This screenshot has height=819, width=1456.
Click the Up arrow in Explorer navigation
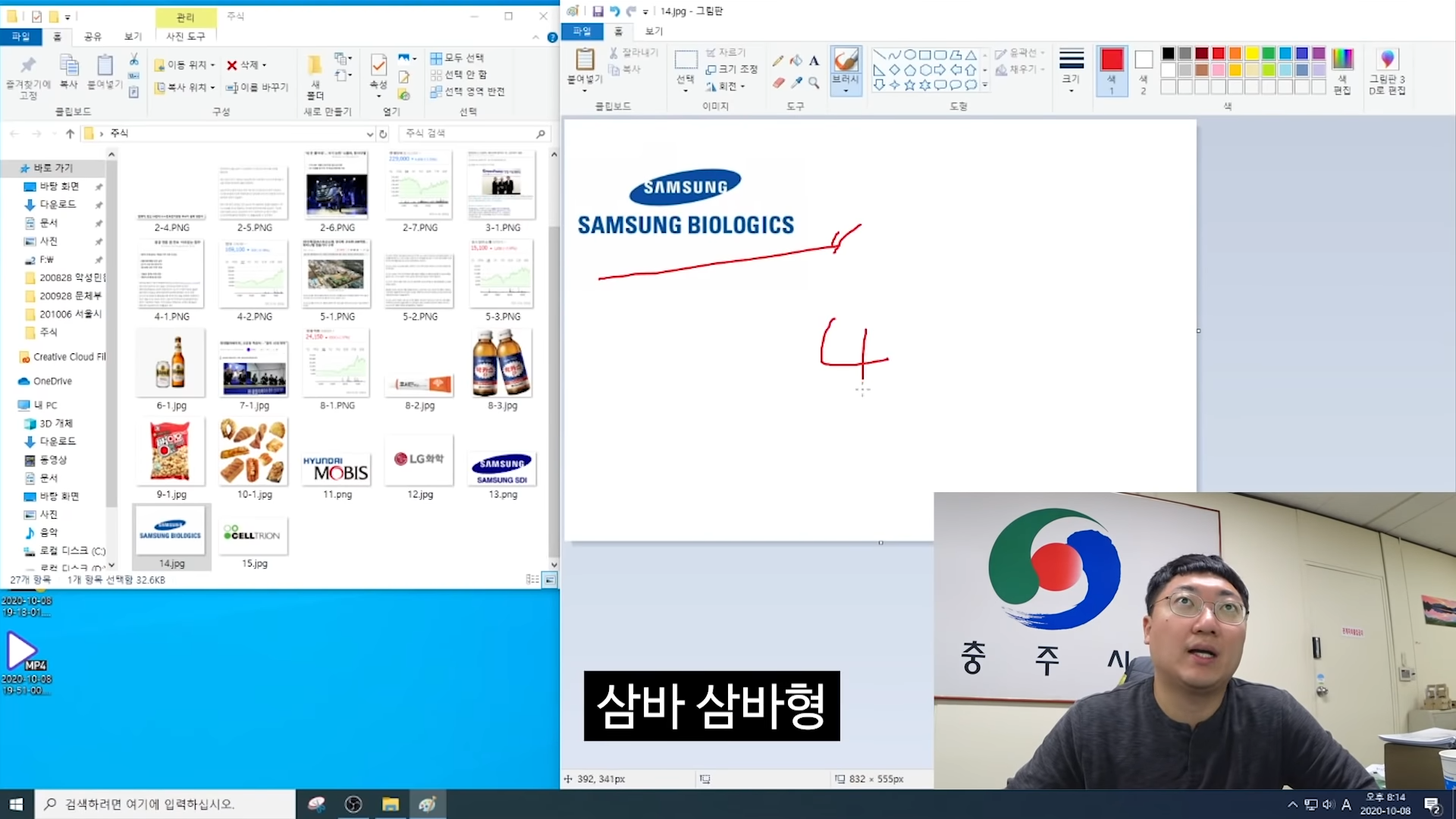click(70, 133)
